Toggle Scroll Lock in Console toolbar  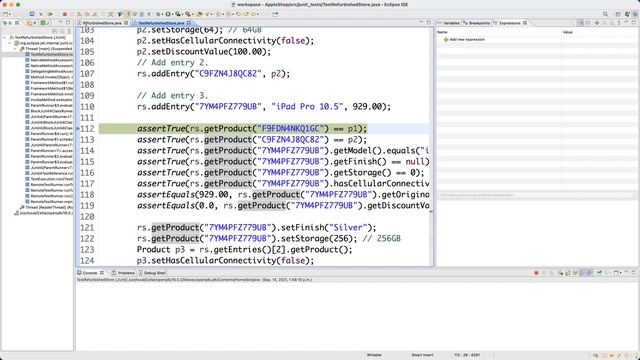click(x=568, y=273)
